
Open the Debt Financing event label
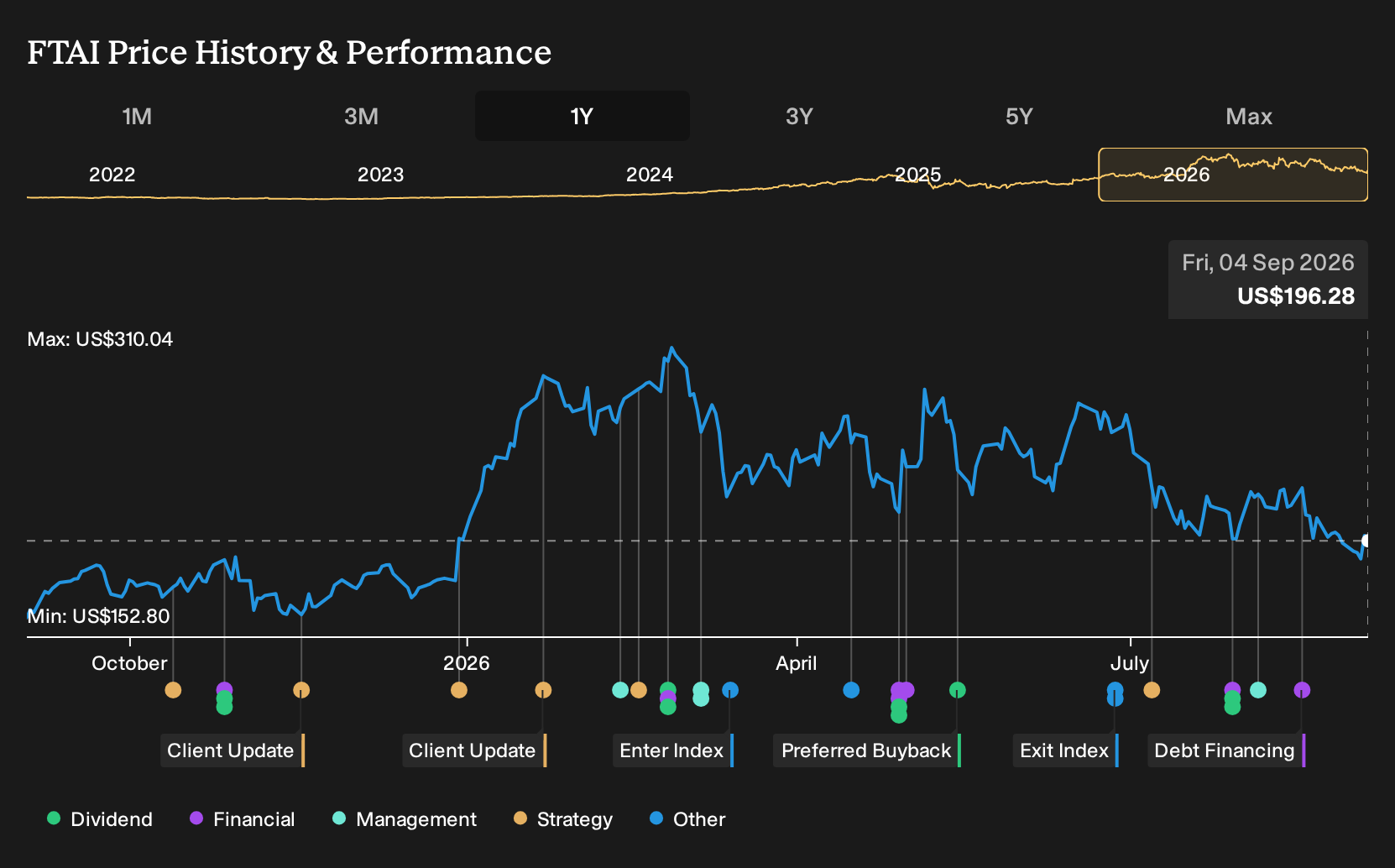tap(1226, 750)
